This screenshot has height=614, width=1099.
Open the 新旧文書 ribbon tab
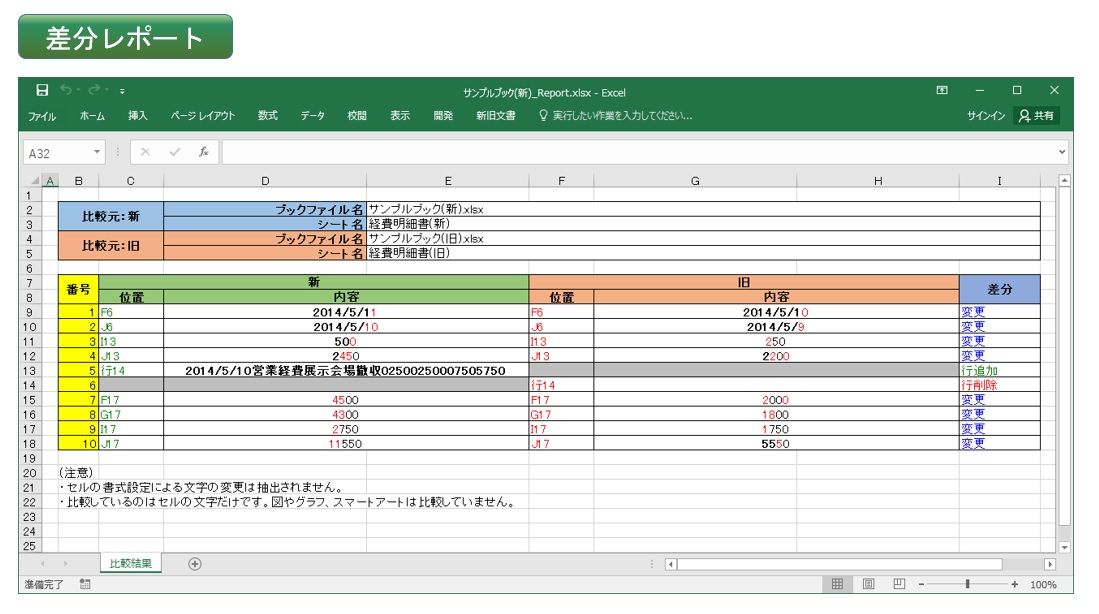495,116
